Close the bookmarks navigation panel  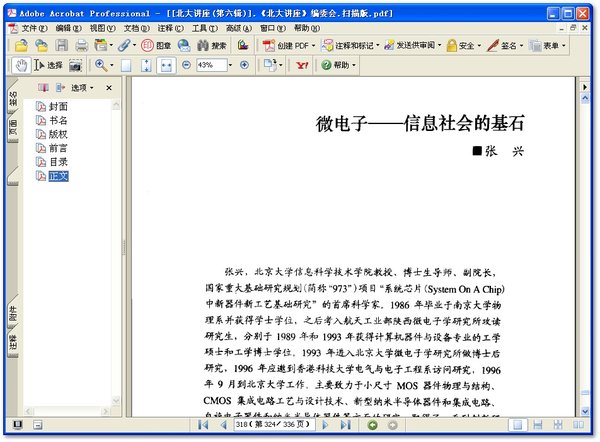pos(109,88)
